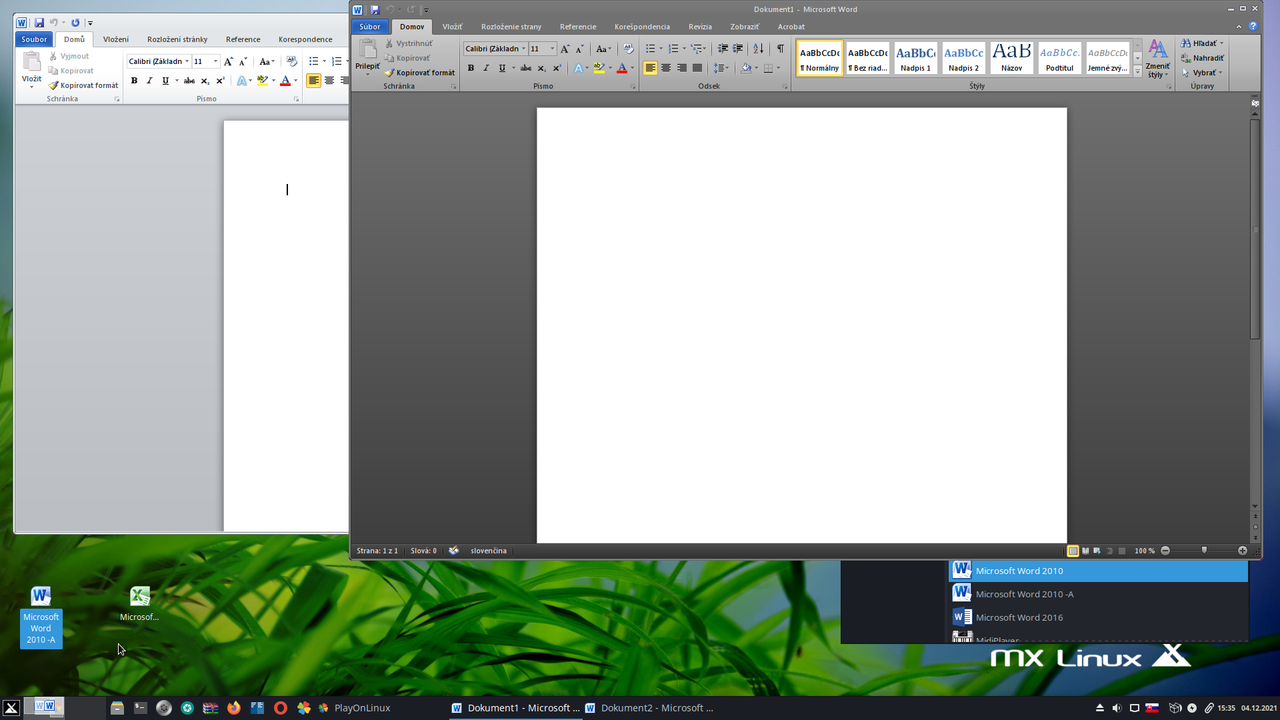Click Bullets list icon in Dokument1 window
The width and height of the screenshot is (1280, 720).
click(x=650, y=49)
